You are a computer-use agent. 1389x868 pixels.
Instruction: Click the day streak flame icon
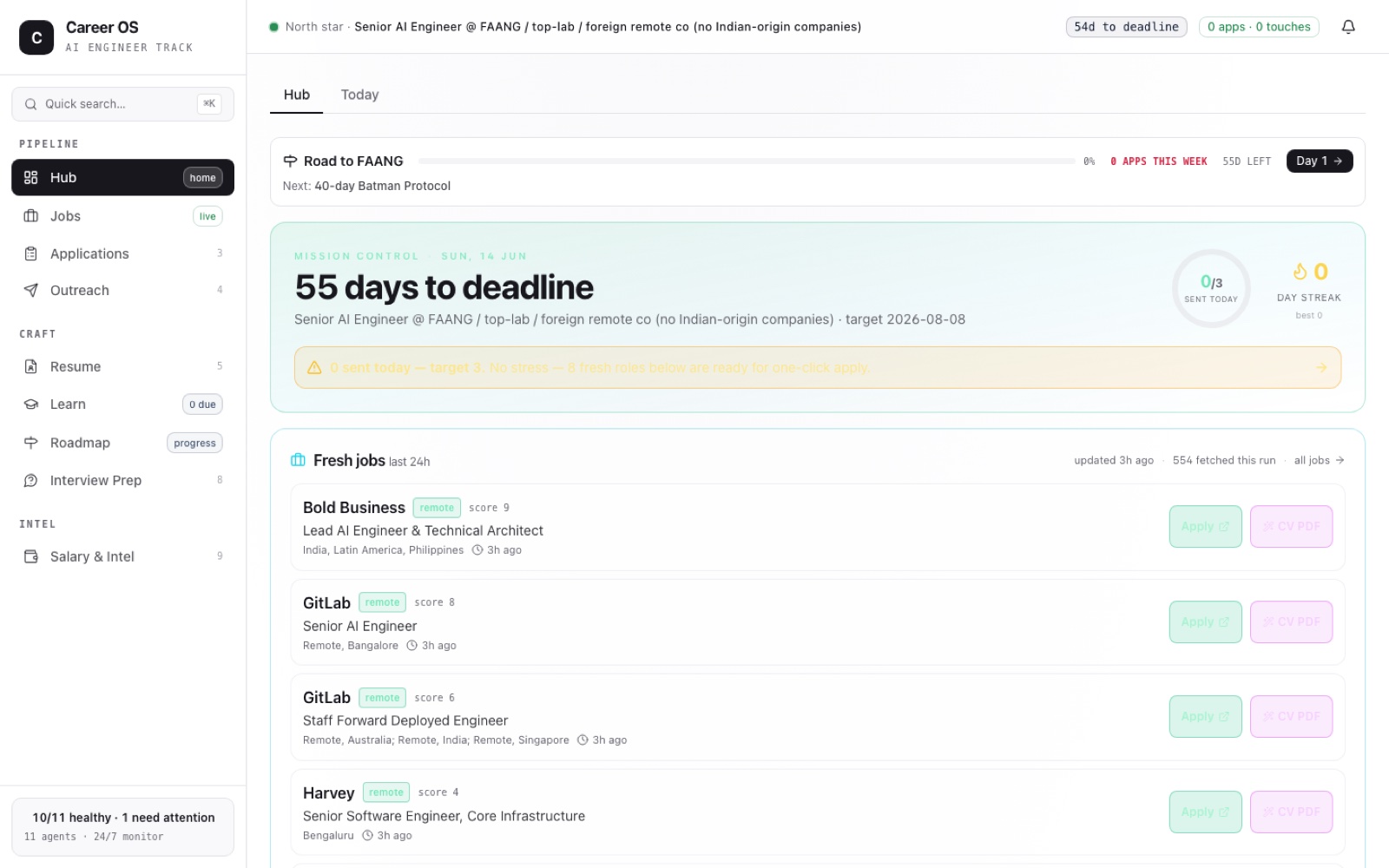point(1300,272)
